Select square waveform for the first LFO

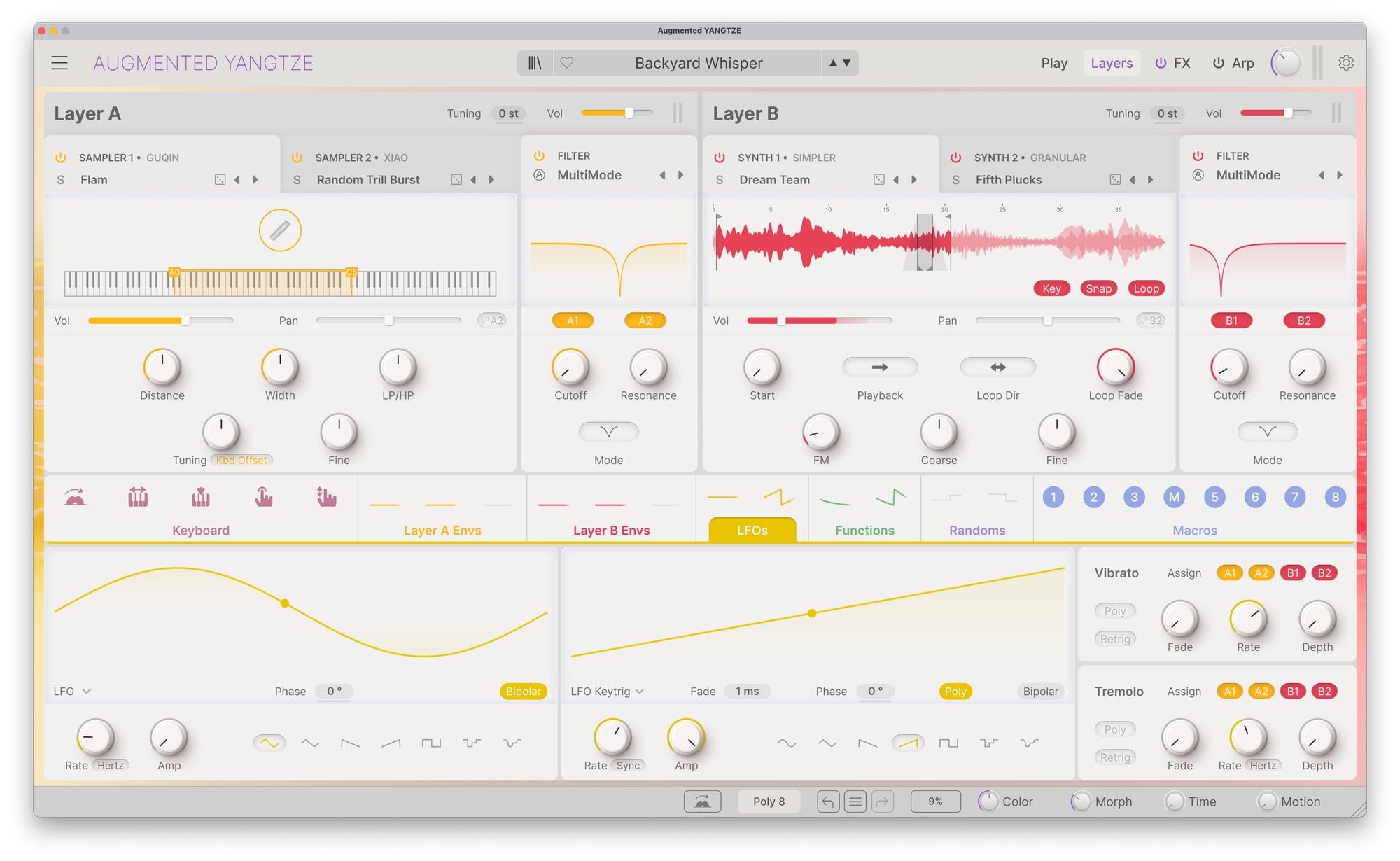click(x=431, y=743)
